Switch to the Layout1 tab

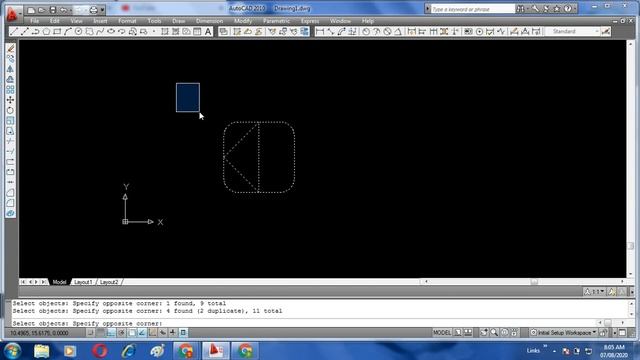tap(83, 282)
